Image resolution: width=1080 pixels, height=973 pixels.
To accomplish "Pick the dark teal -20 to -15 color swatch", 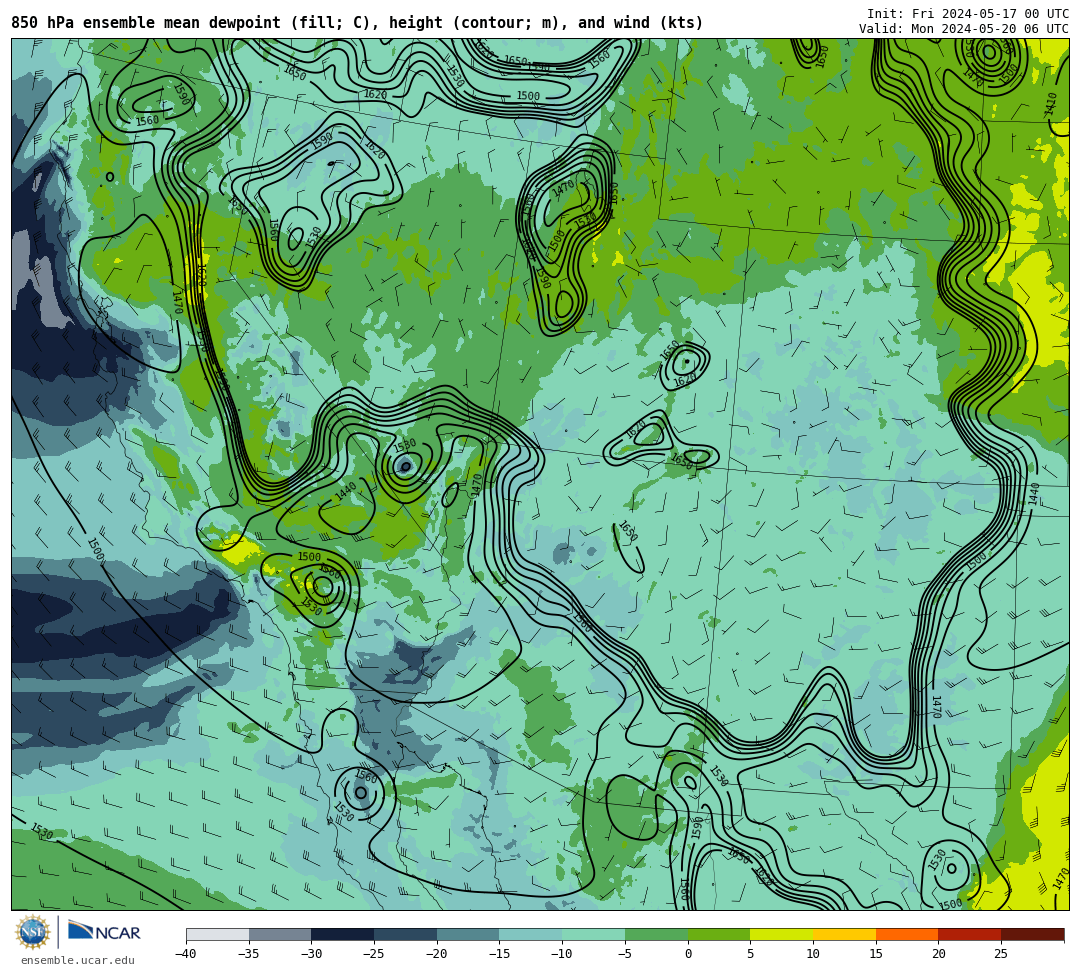I will [468, 934].
